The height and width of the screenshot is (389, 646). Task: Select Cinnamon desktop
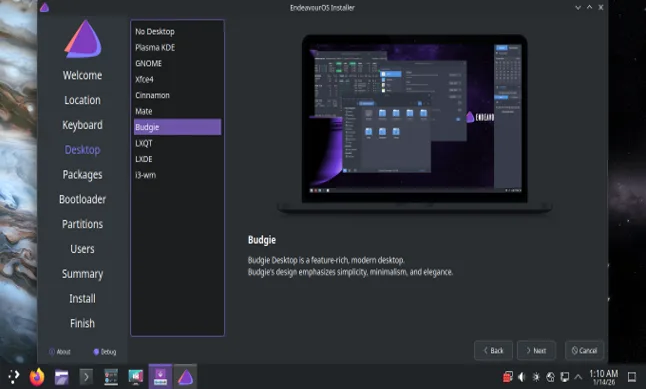coord(178,95)
